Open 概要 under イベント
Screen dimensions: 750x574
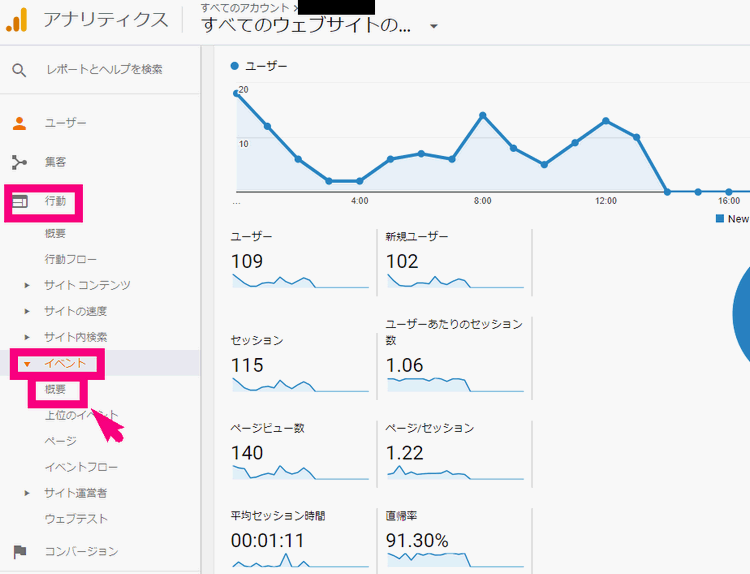[x=55, y=389]
